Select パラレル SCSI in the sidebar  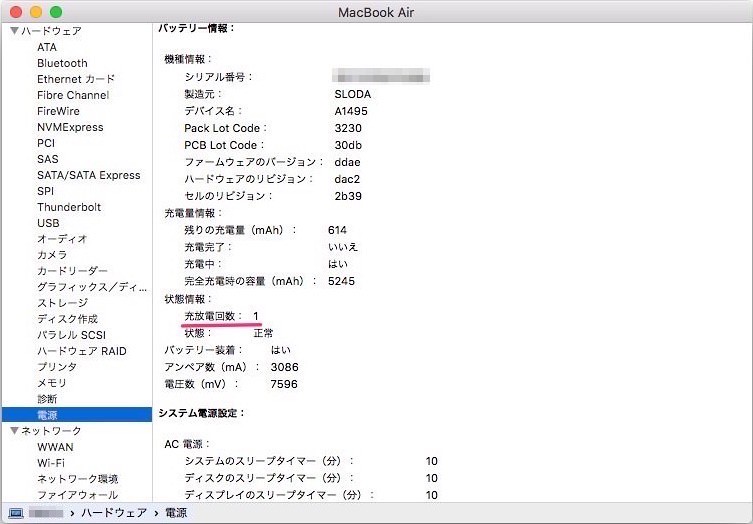pos(71,335)
